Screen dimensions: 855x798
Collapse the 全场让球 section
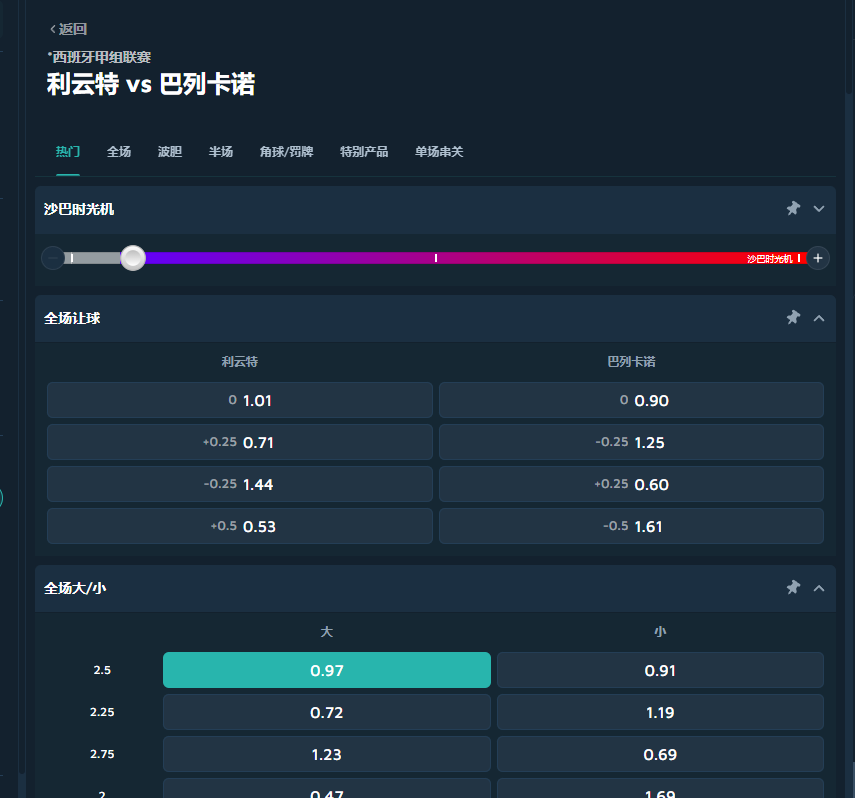point(819,318)
